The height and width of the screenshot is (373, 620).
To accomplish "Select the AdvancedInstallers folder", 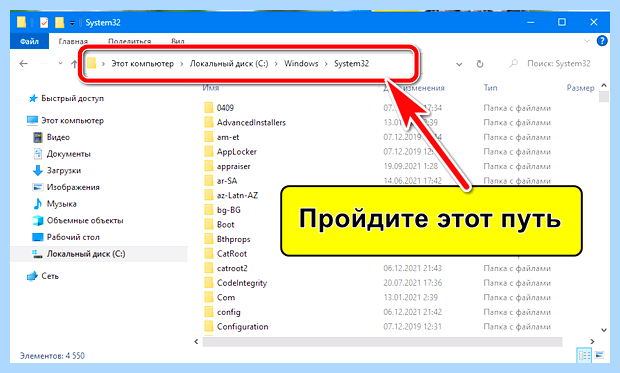I will coord(251,122).
